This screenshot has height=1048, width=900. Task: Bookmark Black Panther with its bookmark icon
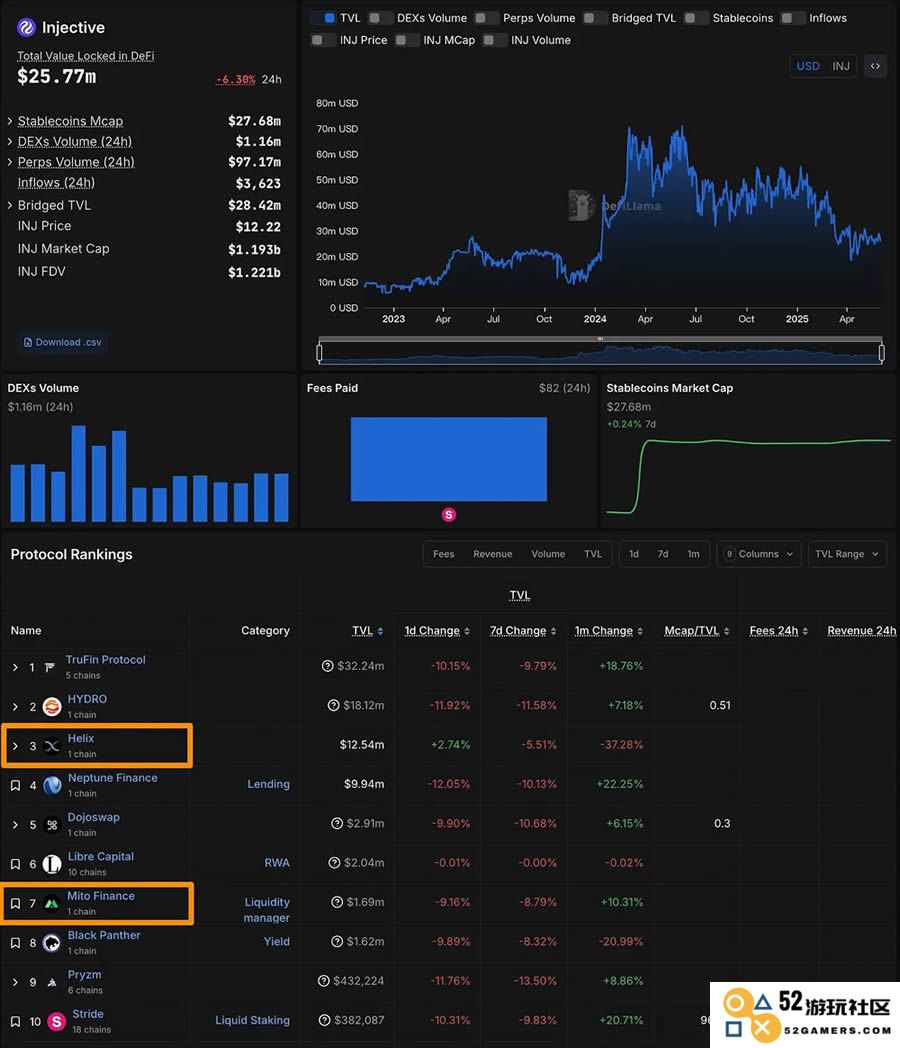coord(15,943)
